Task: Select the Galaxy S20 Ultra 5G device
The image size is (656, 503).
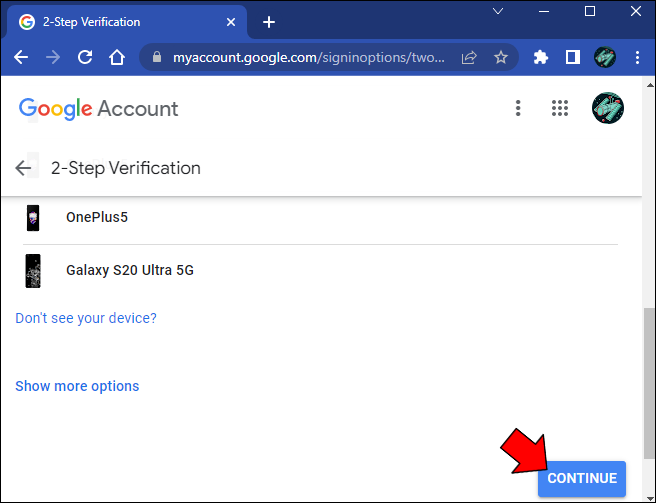Action: (x=129, y=270)
